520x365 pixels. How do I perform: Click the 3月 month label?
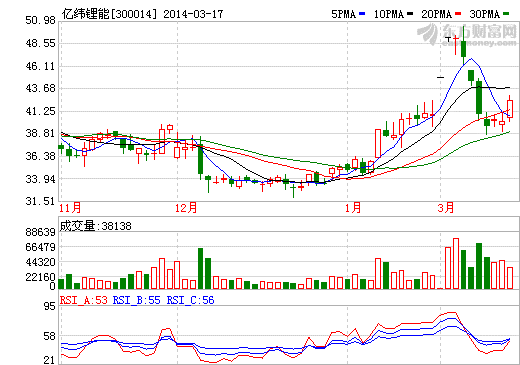tap(446, 208)
